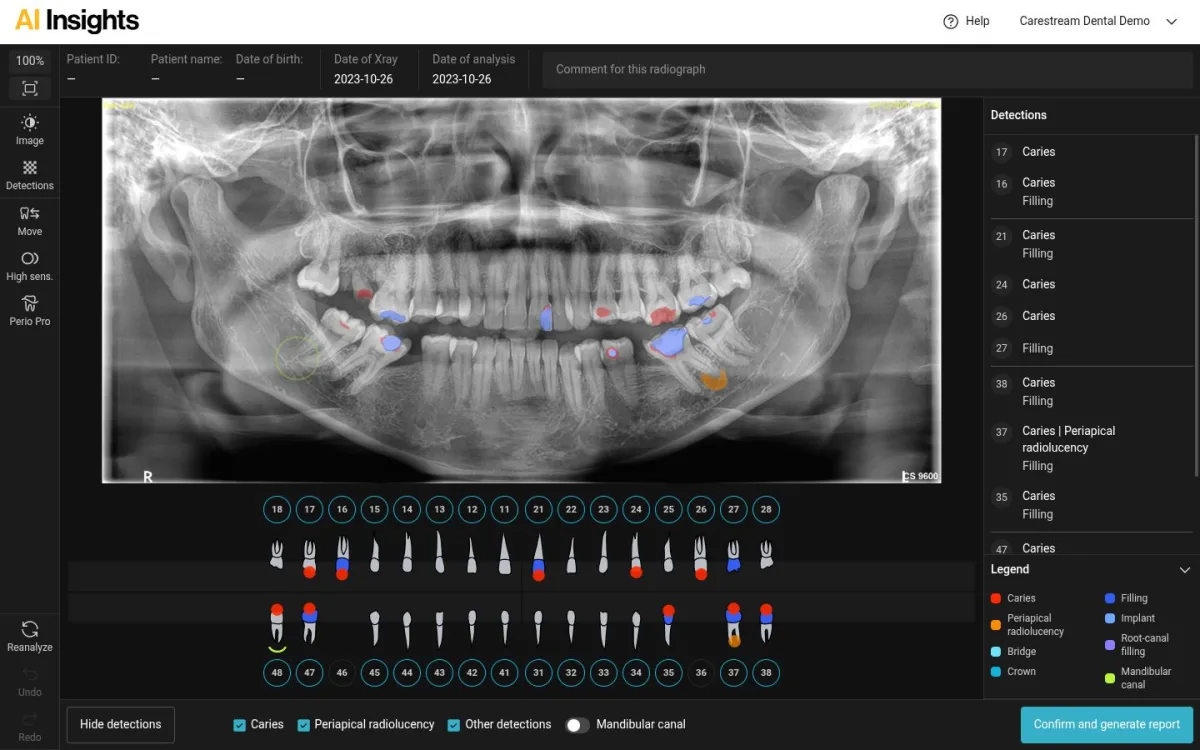
Task: Select tooth number 17 circle
Action: [310, 509]
